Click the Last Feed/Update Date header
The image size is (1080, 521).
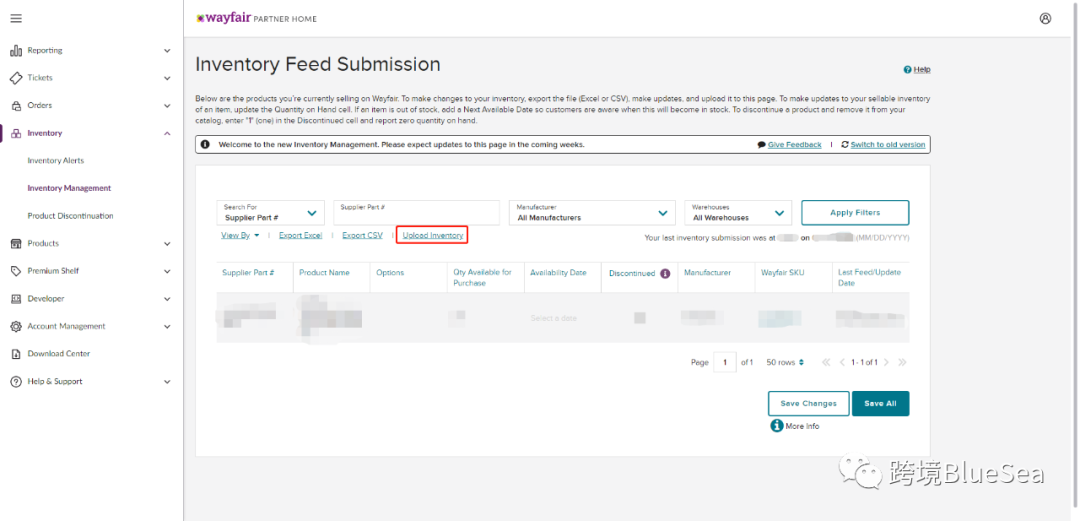point(869,278)
